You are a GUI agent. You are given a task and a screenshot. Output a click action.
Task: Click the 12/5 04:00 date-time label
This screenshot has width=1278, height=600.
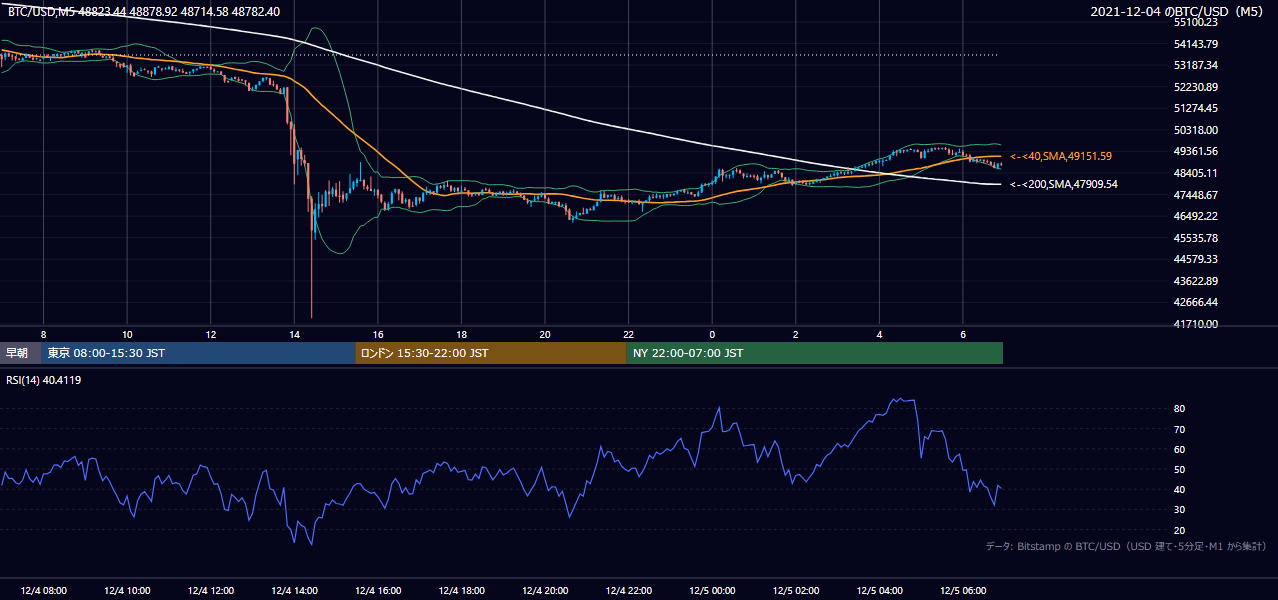tap(879, 591)
